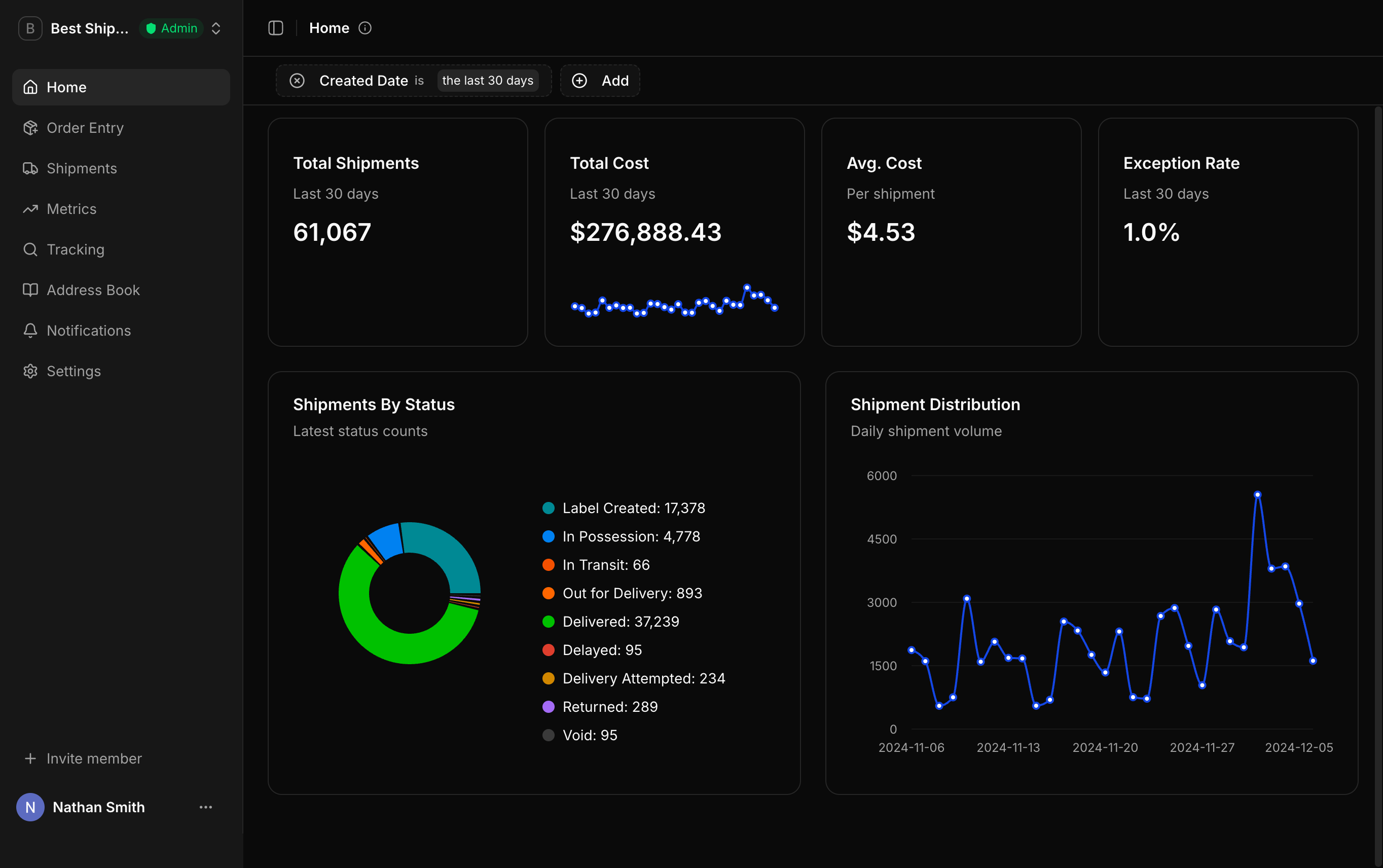The image size is (1383, 868).
Task: Open Settings gear in sidebar
Action: point(30,372)
